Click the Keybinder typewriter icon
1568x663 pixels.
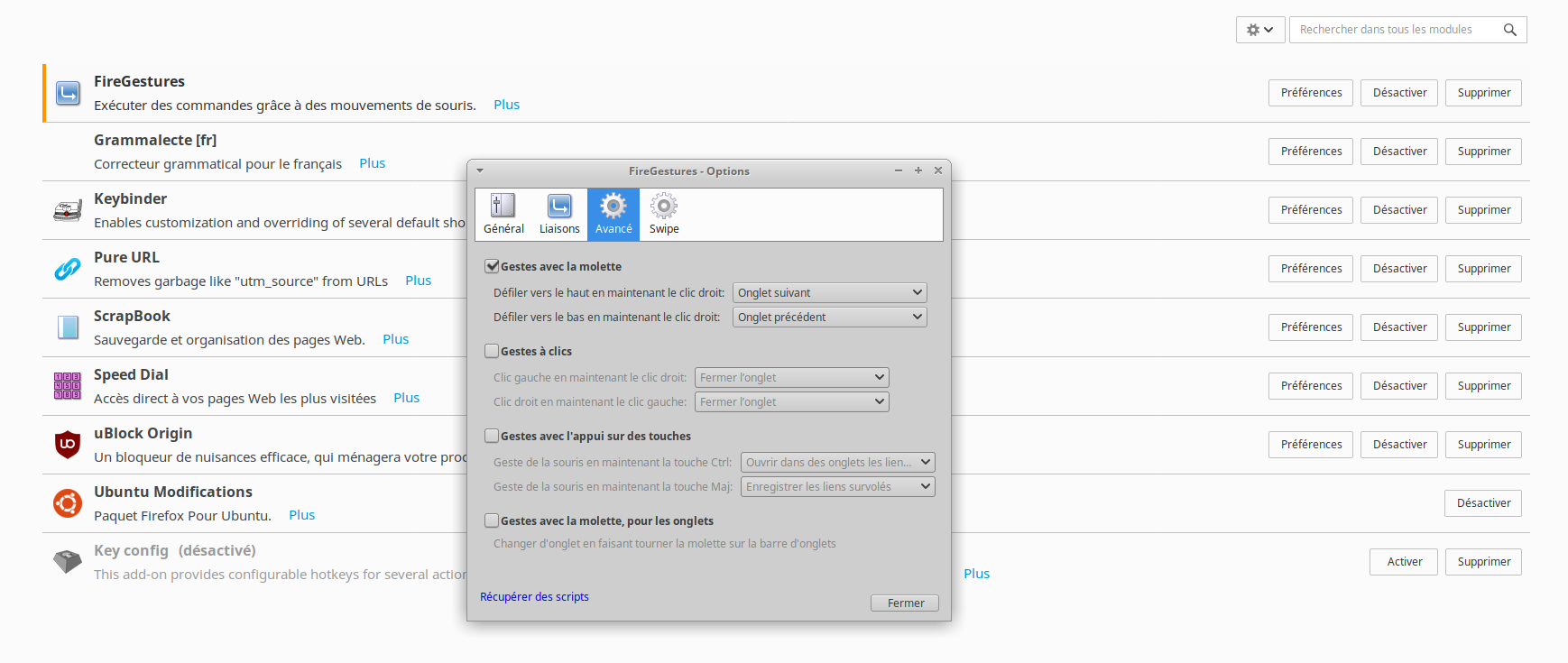click(68, 210)
